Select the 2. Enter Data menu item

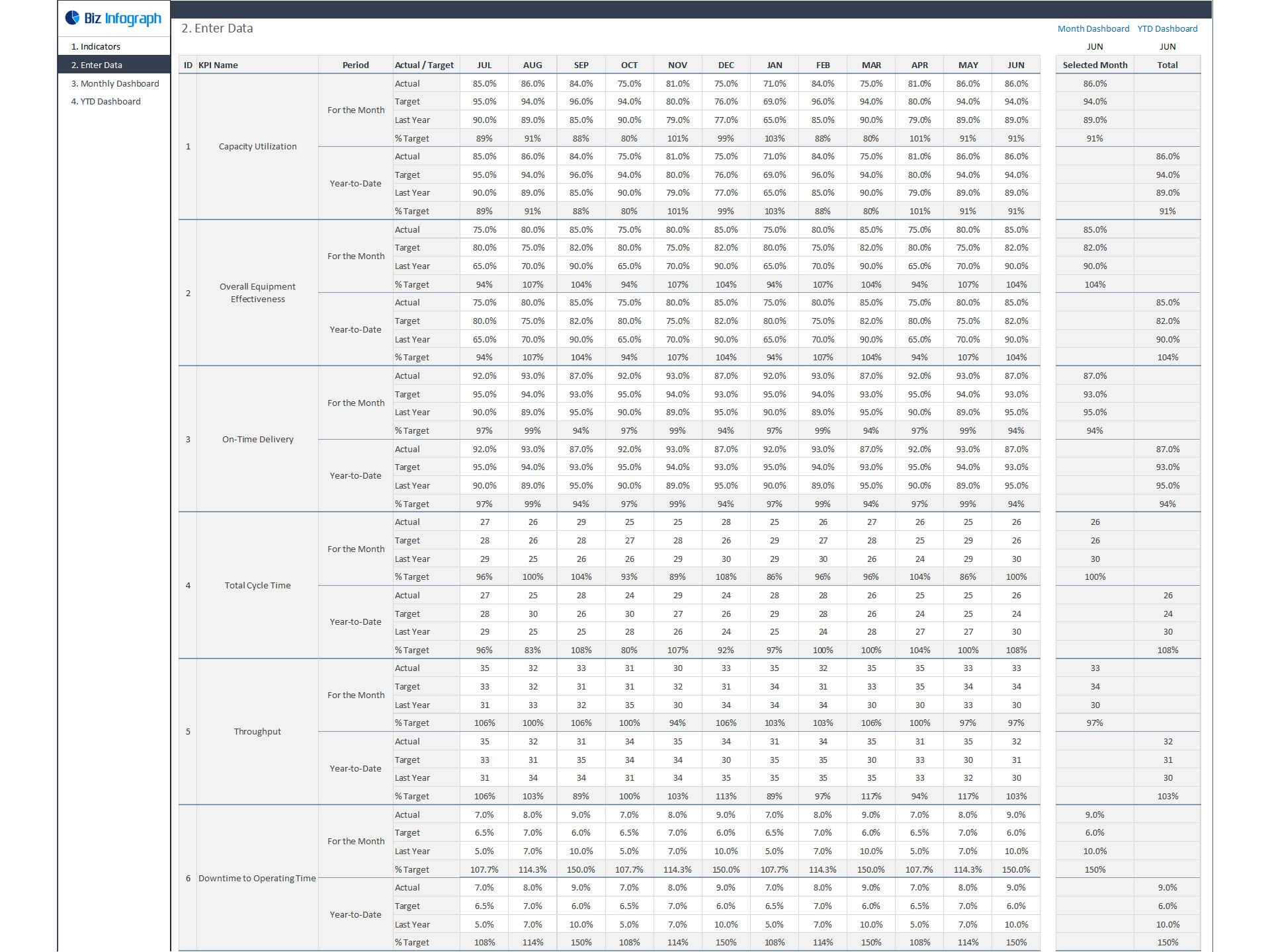114,65
